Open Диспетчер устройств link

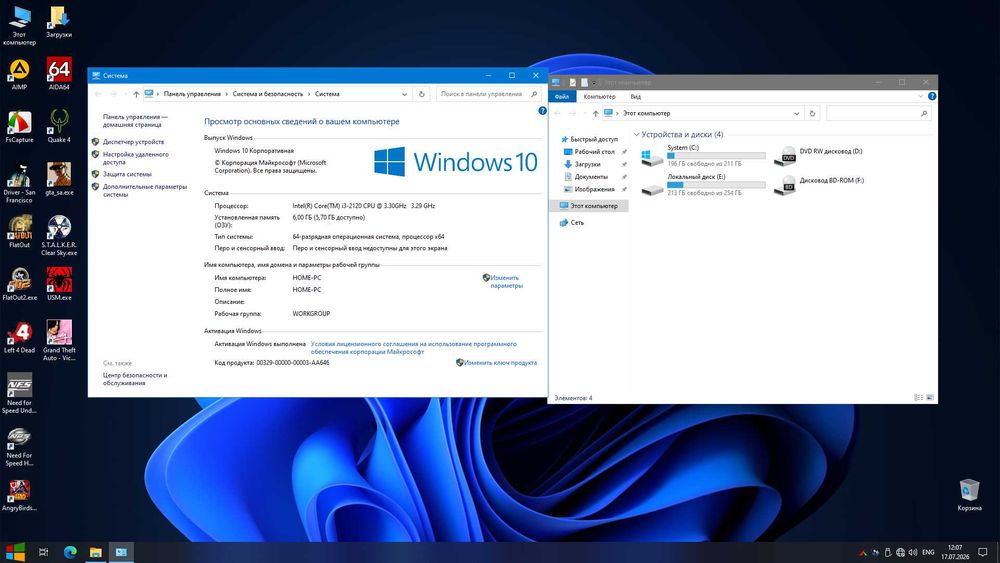click(x=133, y=142)
